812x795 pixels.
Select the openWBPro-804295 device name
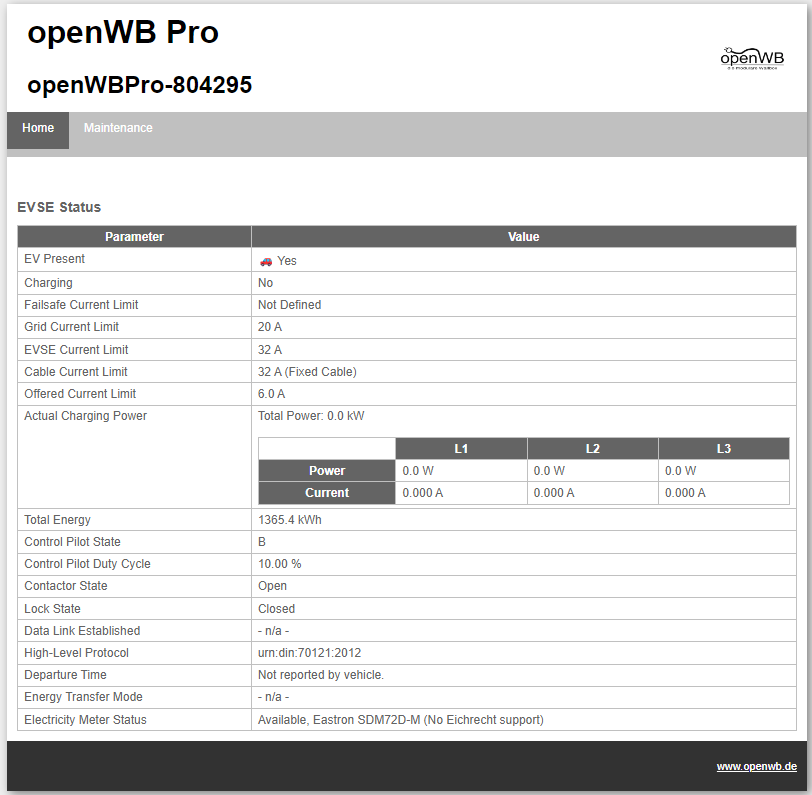[139, 85]
